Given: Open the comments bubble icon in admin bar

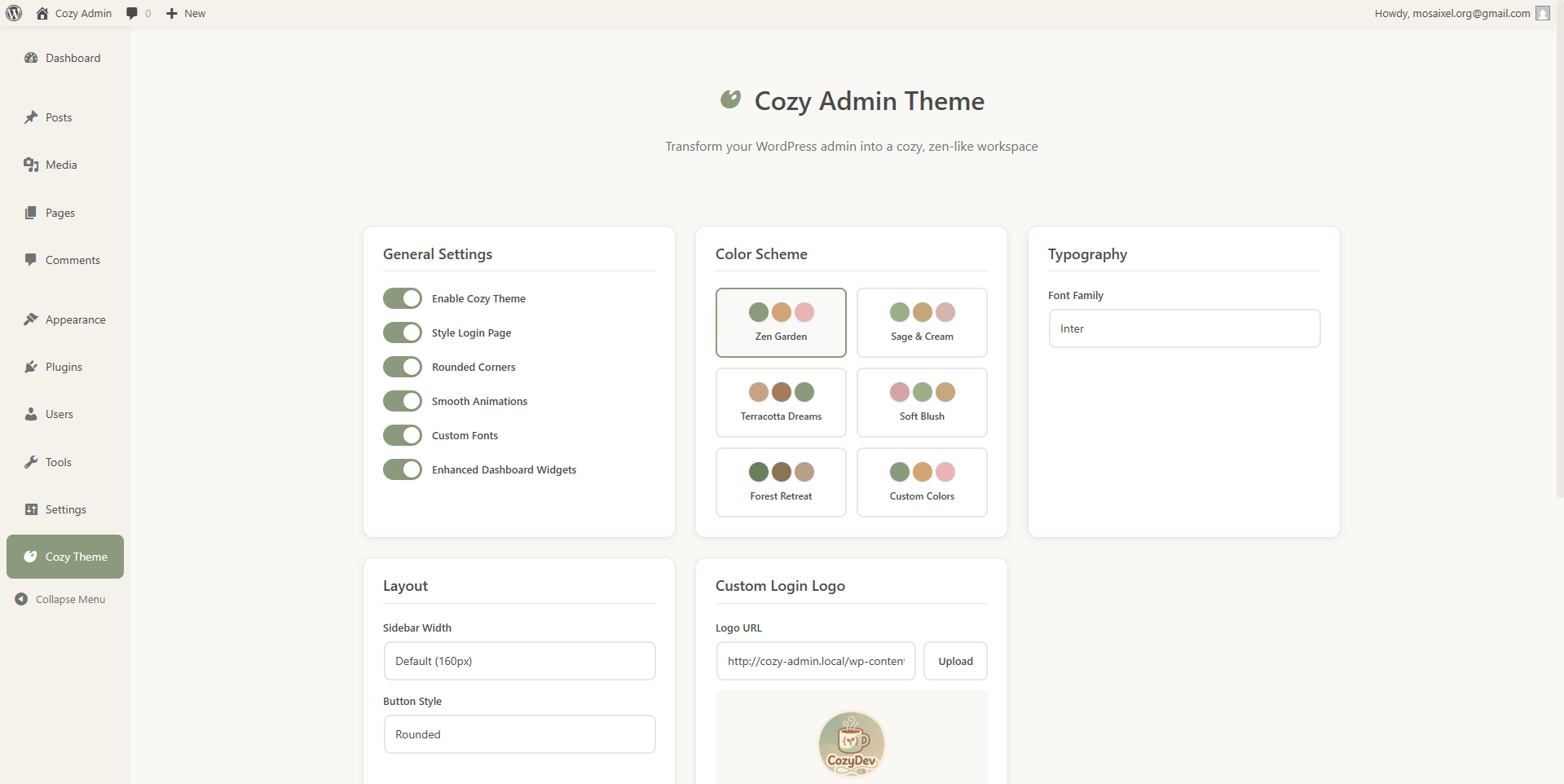Looking at the screenshot, I should tap(132, 13).
